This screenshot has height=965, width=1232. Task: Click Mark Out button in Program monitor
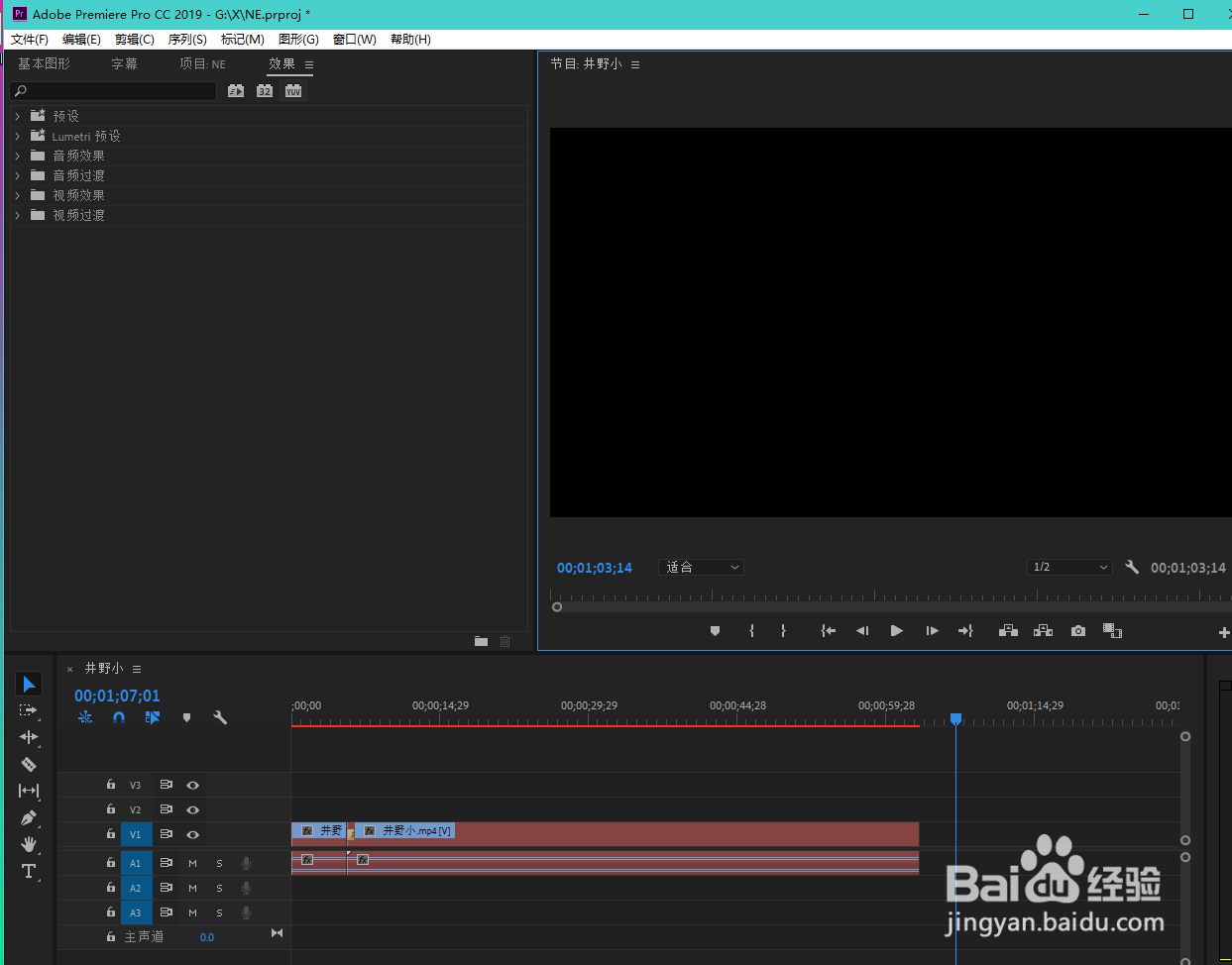pyautogui.click(x=783, y=631)
